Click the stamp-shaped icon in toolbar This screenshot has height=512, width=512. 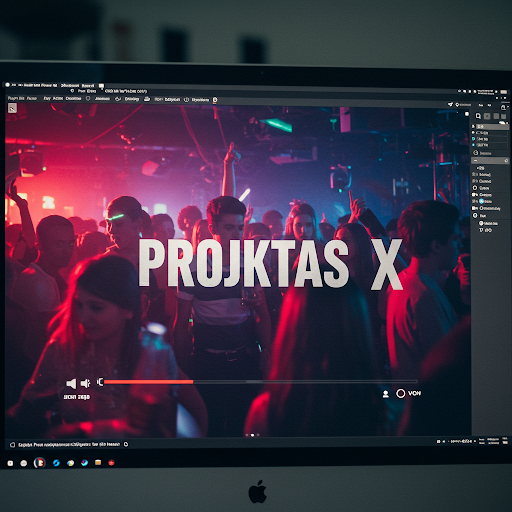(x=147, y=99)
